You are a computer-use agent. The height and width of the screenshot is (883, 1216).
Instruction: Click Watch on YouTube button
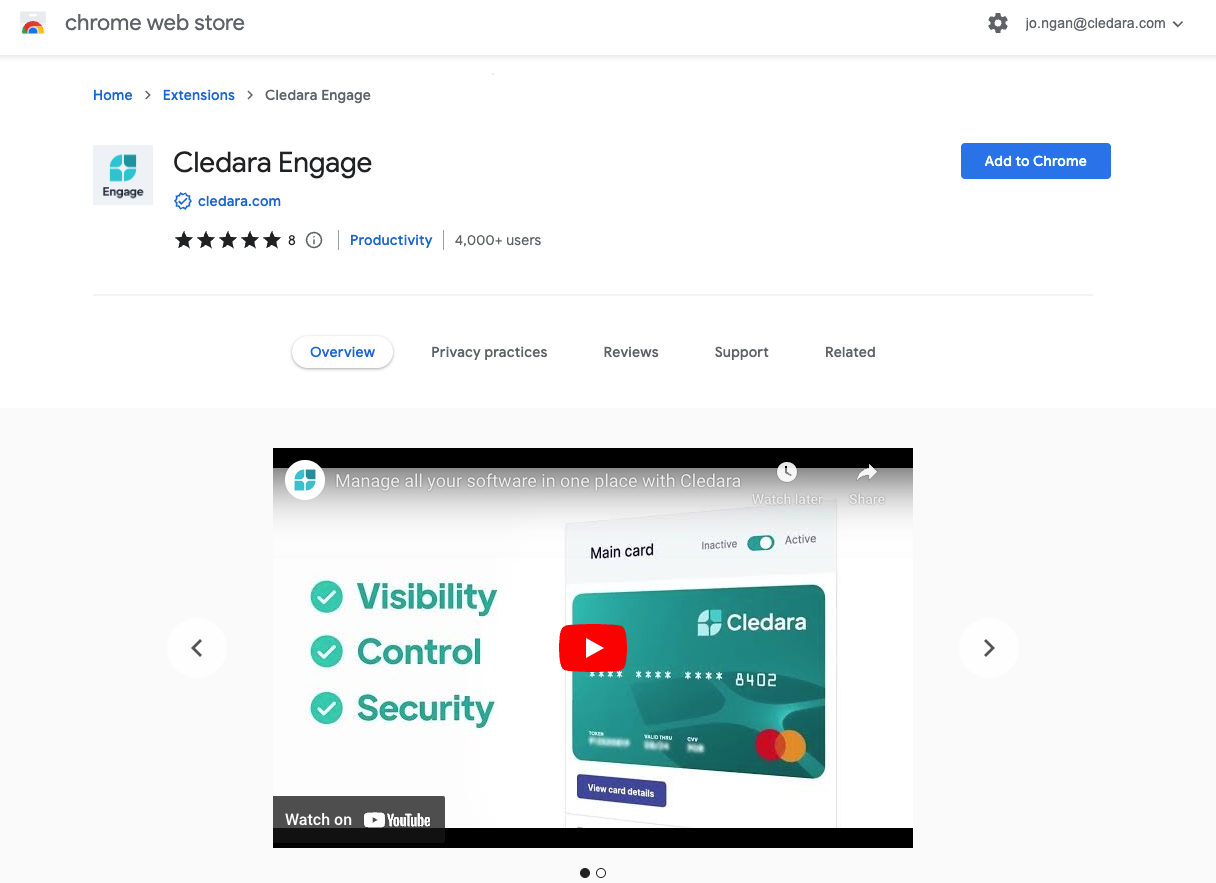pyautogui.click(x=358, y=820)
